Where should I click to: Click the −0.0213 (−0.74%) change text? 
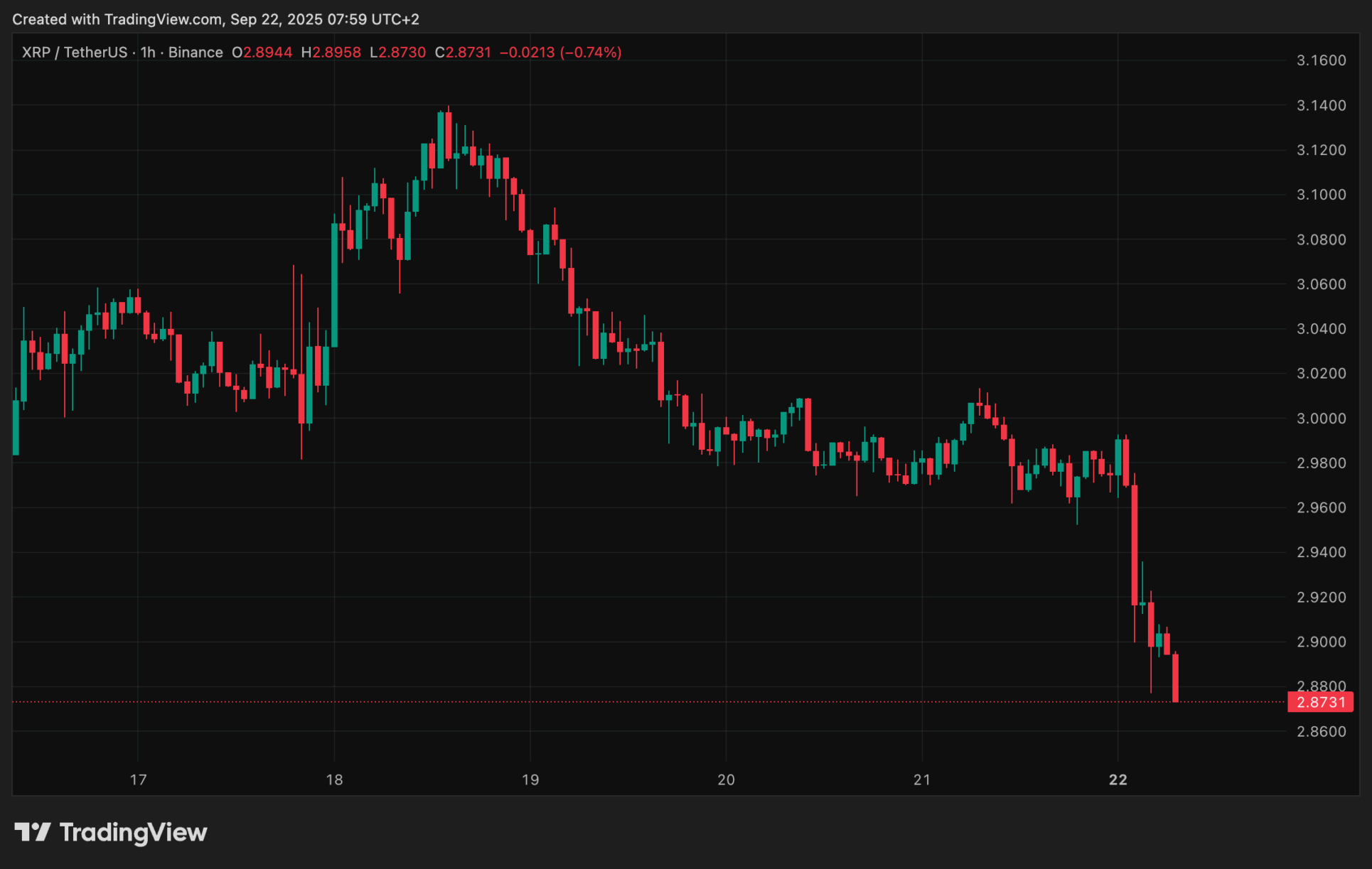click(x=560, y=53)
